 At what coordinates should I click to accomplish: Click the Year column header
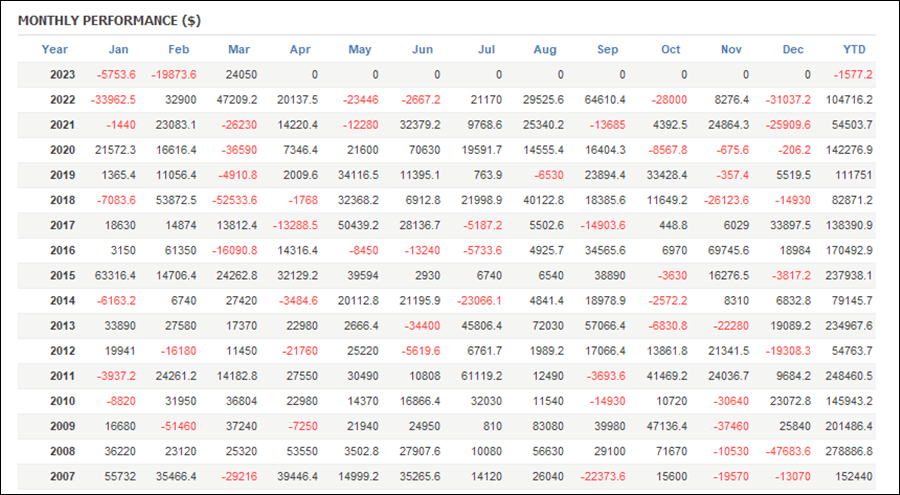click(55, 49)
